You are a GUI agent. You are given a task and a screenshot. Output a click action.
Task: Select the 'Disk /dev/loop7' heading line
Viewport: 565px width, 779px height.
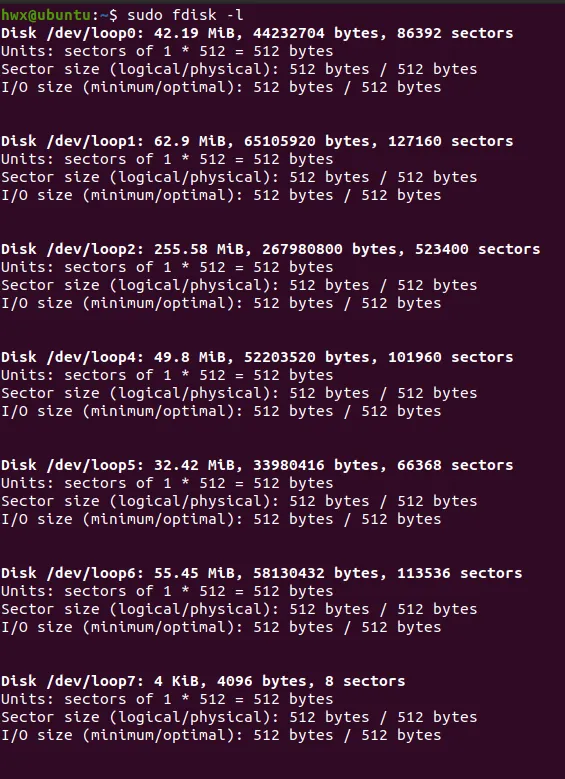(203, 681)
